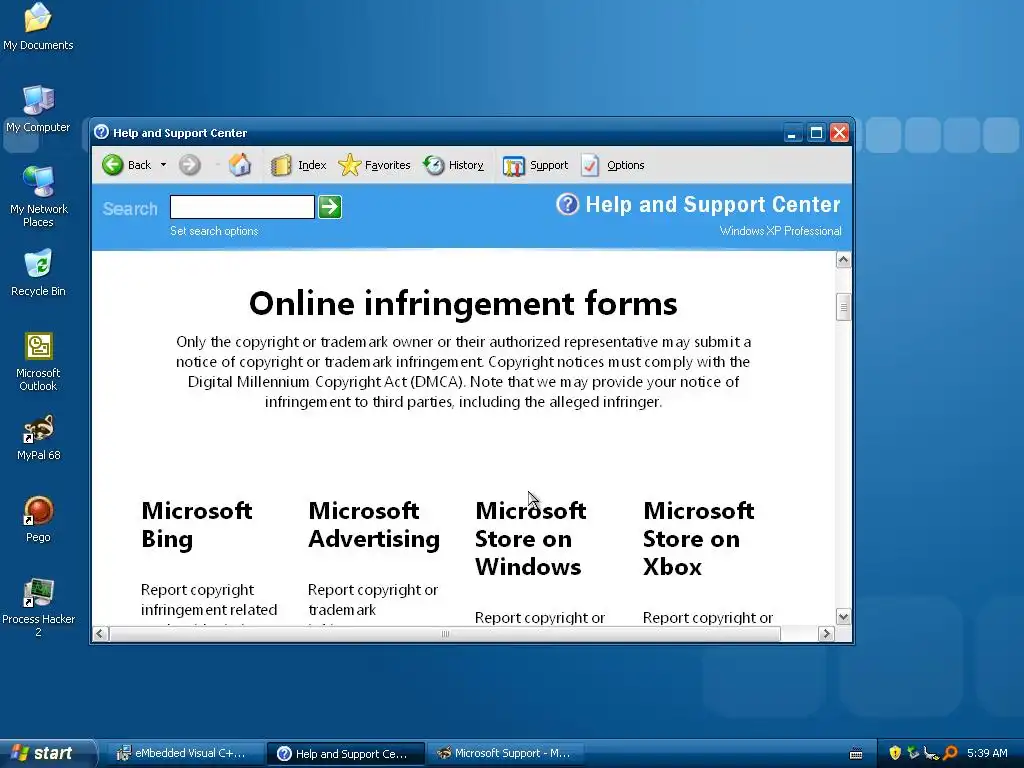1024x768 pixels.
Task: Go to Help Center home page icon
Action: (240, 165)
